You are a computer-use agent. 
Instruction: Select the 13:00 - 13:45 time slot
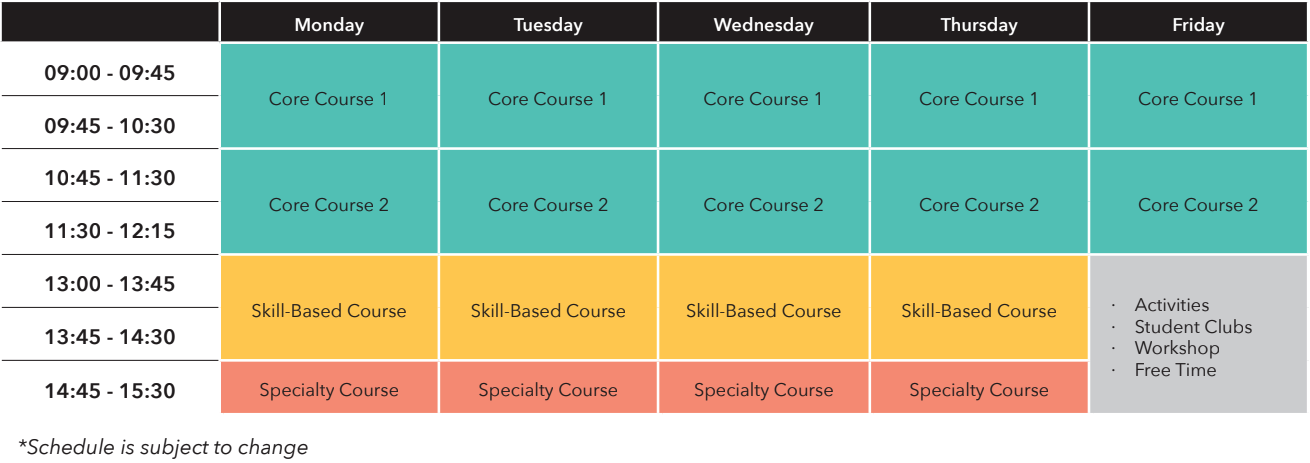tap(110, 284)
